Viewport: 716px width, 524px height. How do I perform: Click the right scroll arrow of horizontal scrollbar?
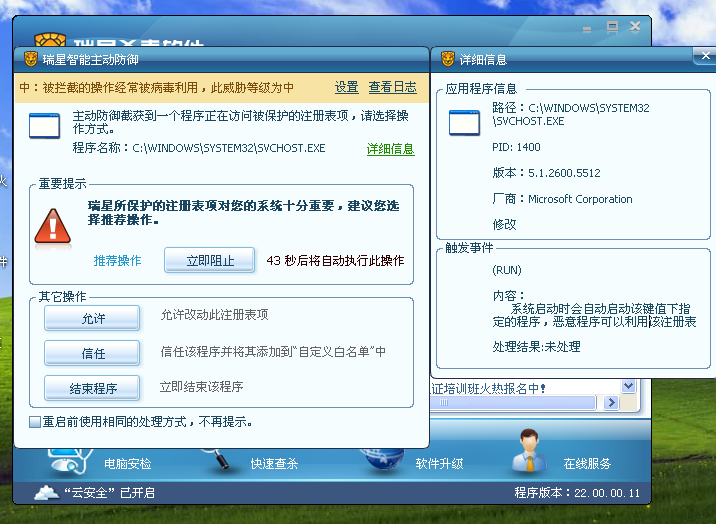(611, 403)
